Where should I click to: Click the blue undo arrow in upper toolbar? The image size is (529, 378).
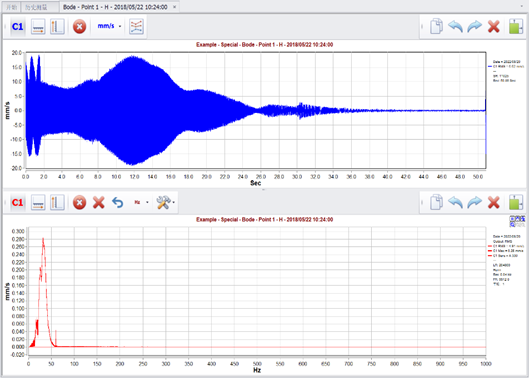pyautogui.click(x=455, y=27)
